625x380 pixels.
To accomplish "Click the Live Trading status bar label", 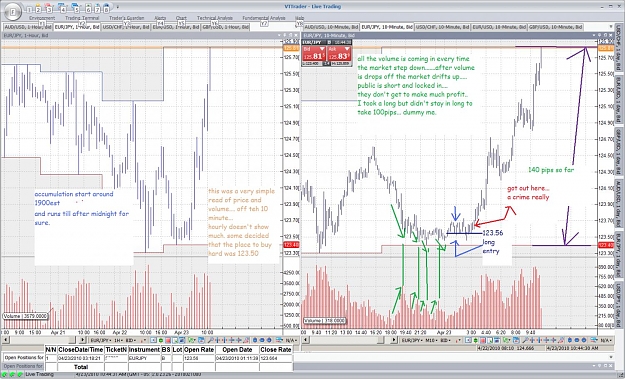I will pos(39,374).
